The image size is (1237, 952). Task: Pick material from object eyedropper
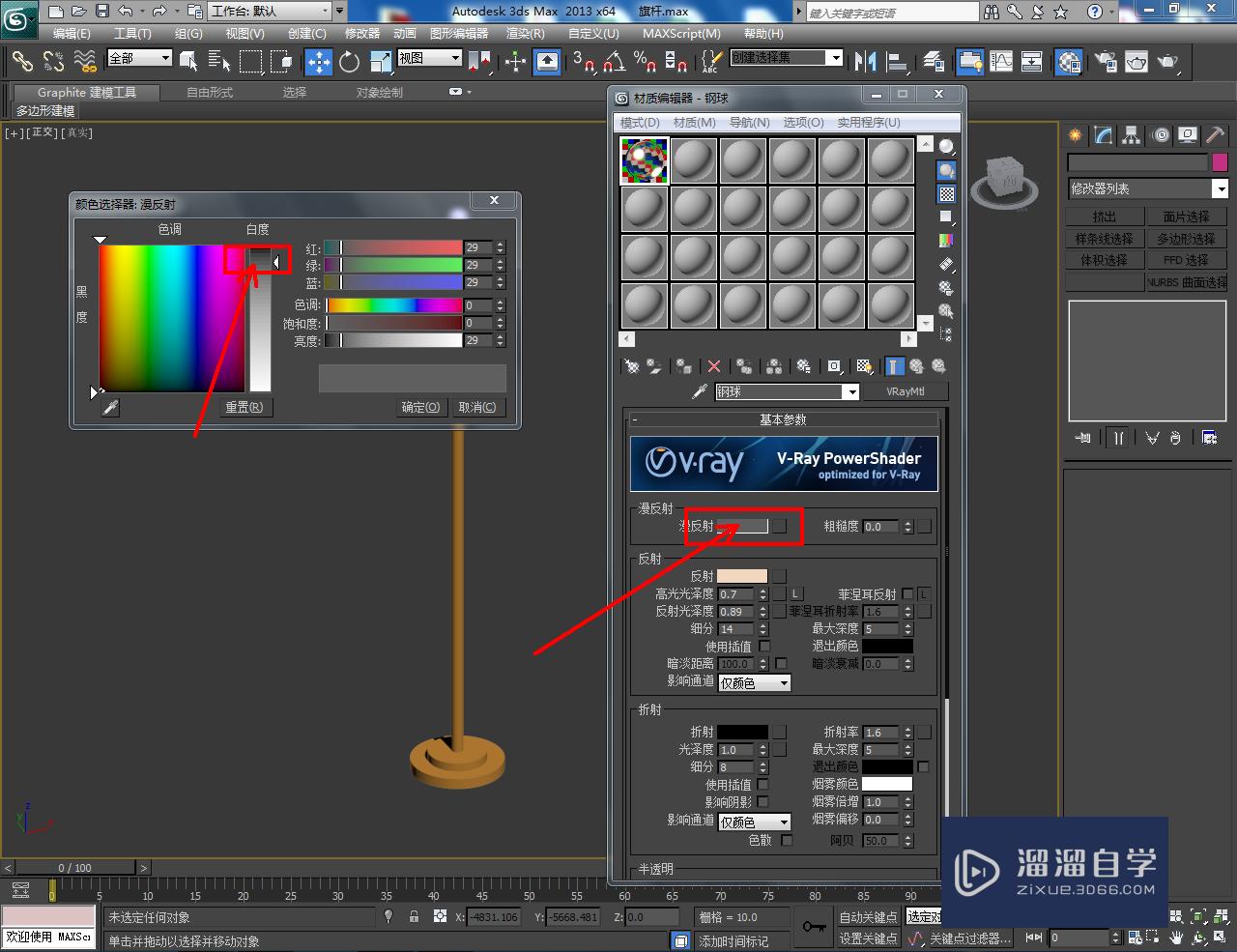pos(700,391)
